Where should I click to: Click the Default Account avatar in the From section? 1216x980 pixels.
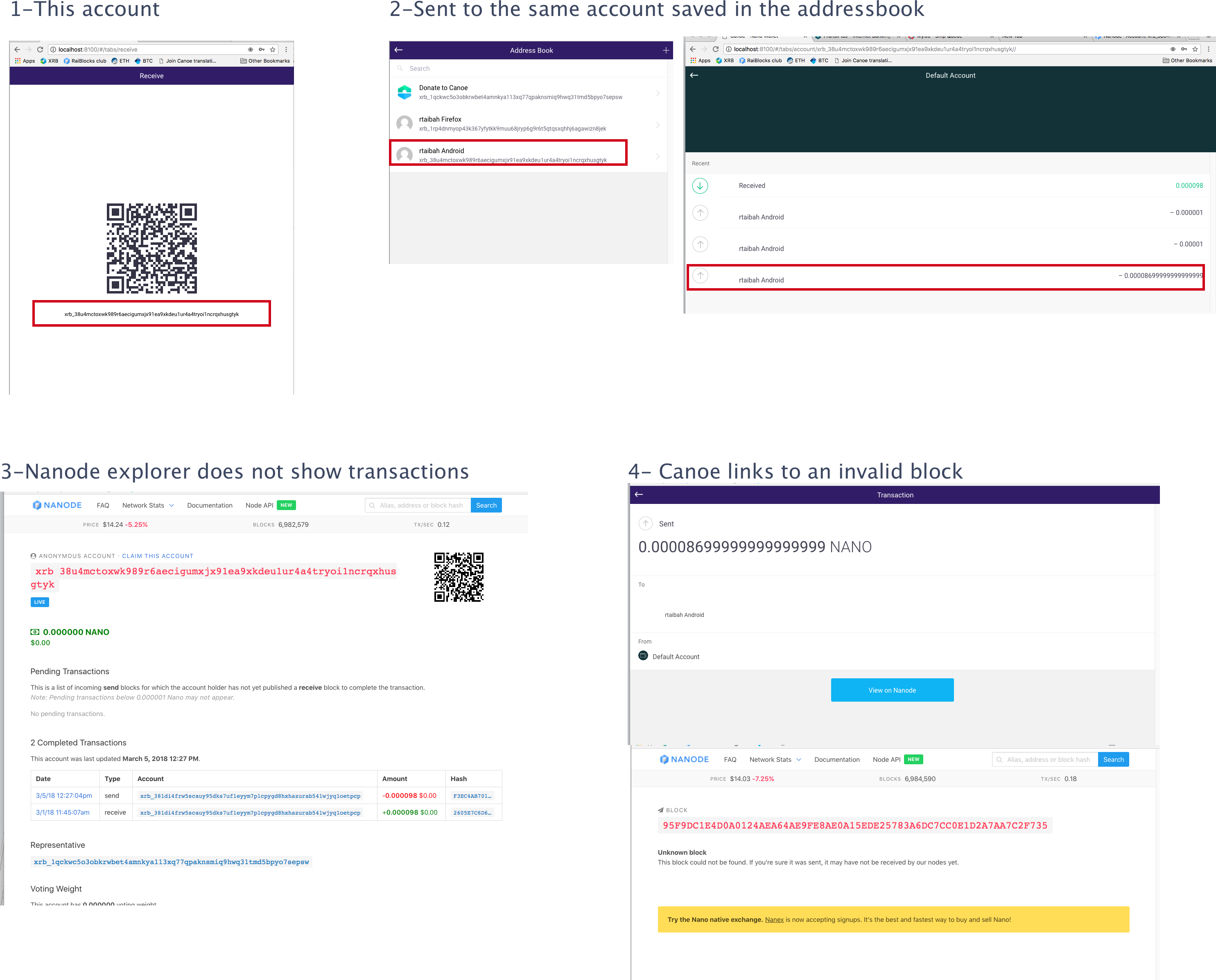click(643, 655)
